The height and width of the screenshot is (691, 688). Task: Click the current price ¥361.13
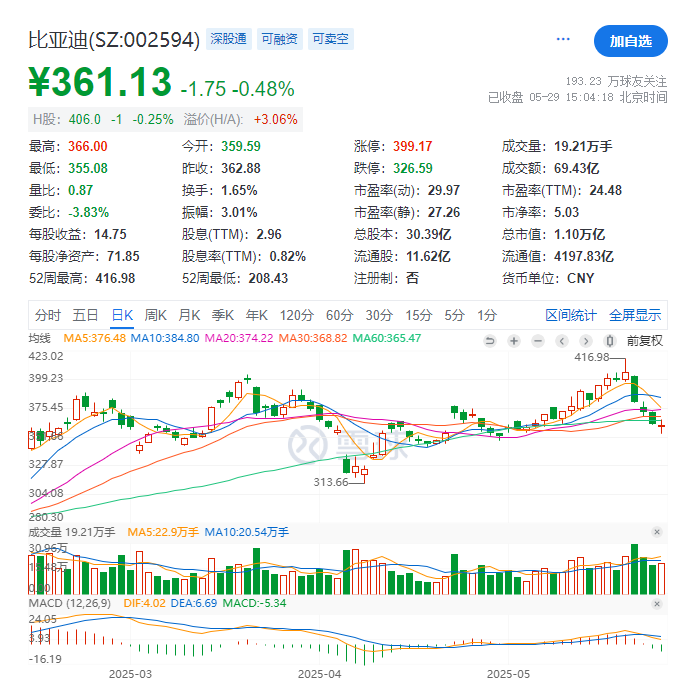(100, 82)
